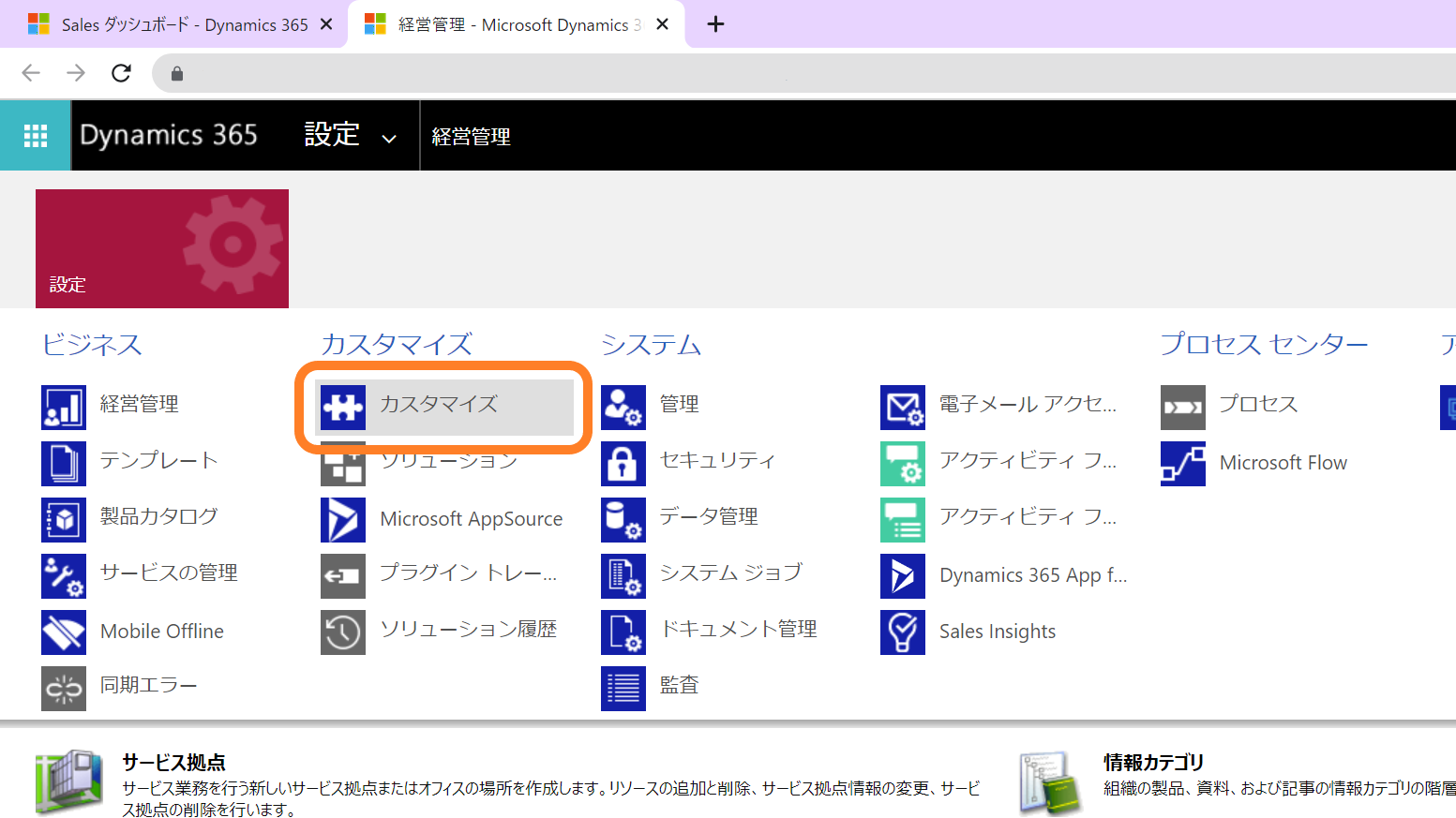The height and width of the screenshot is (818, 1456).
Task: Open 経営管理 link under ビジネス
Action: click(x=140, y=404)
